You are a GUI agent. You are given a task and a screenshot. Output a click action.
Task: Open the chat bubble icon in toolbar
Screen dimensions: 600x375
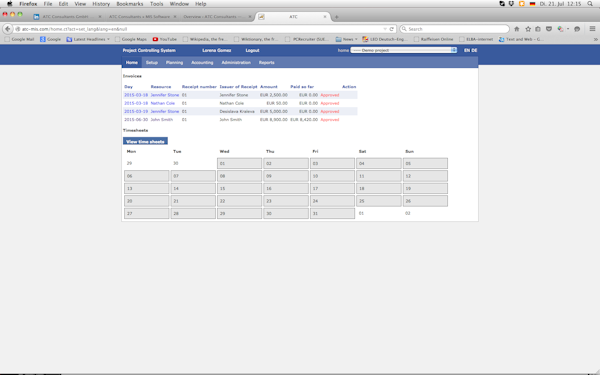tap(577, 29)
